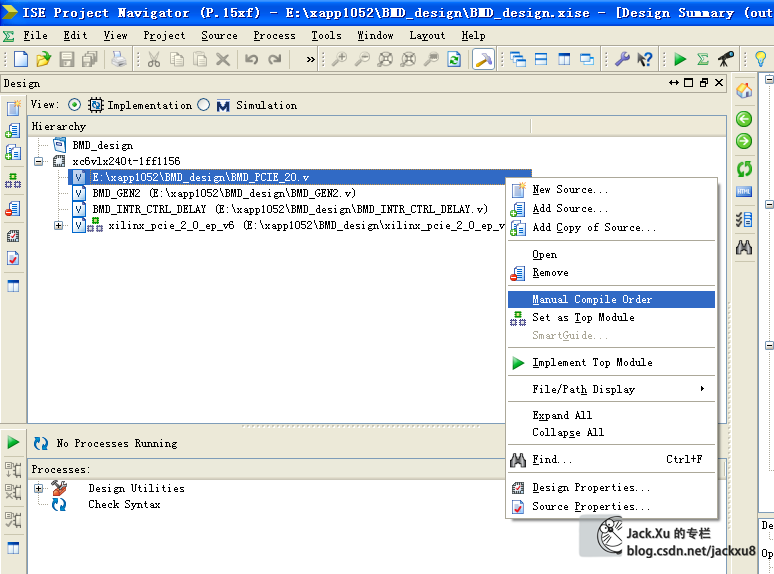Viewport: 774px width, 574px height.
Task: Click the green Run arrow in toolbar
Action: point(680,59)
